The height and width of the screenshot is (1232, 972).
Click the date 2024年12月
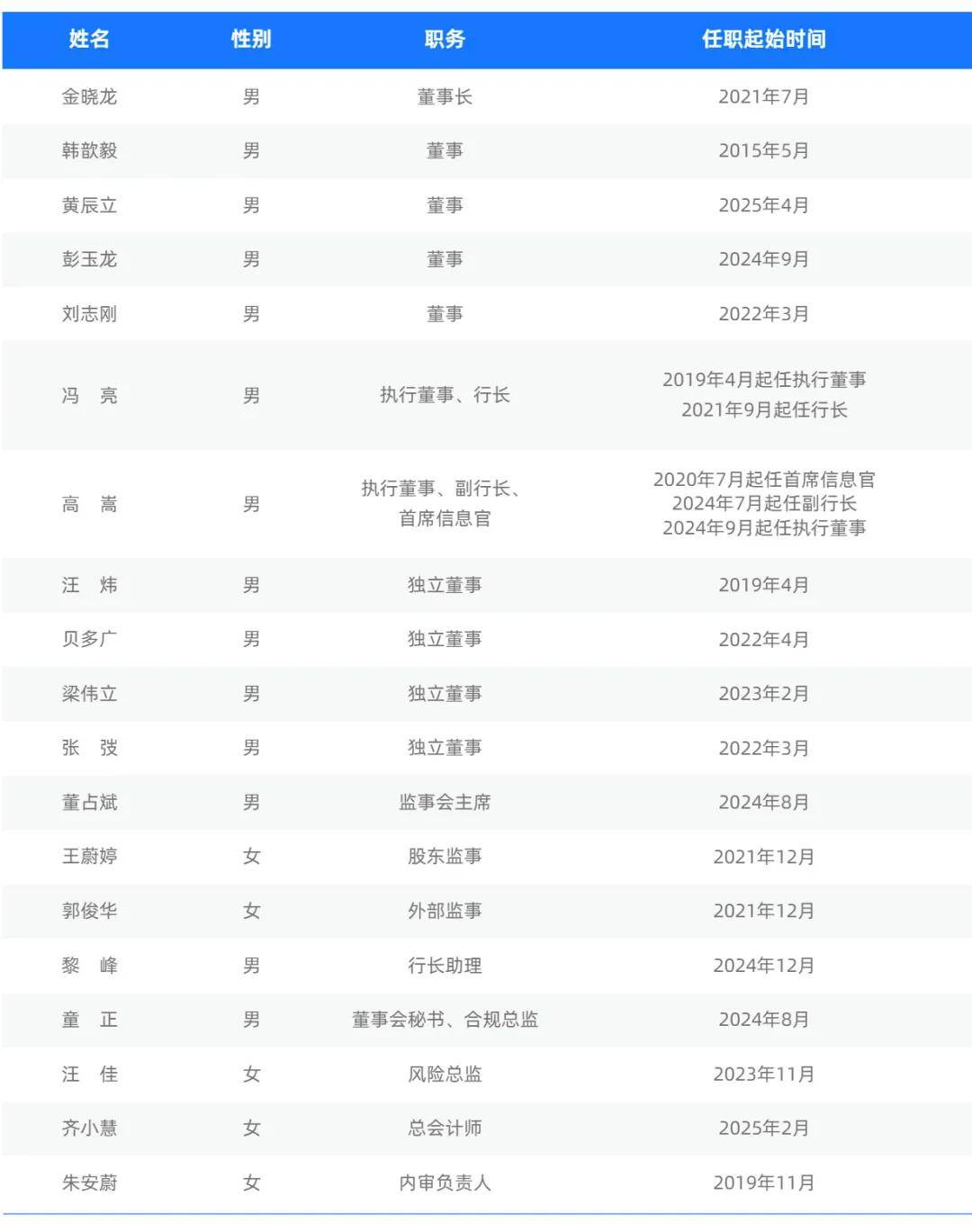tap(764, 966)
